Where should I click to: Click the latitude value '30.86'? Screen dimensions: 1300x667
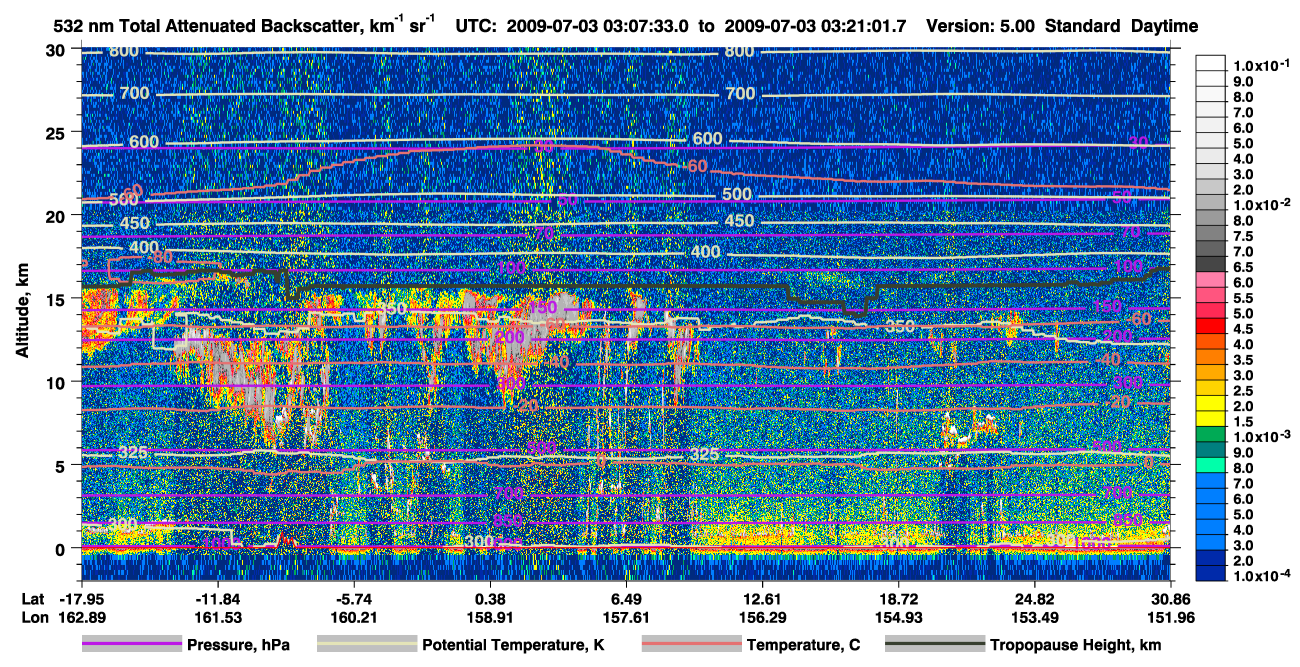[1171, 598]
